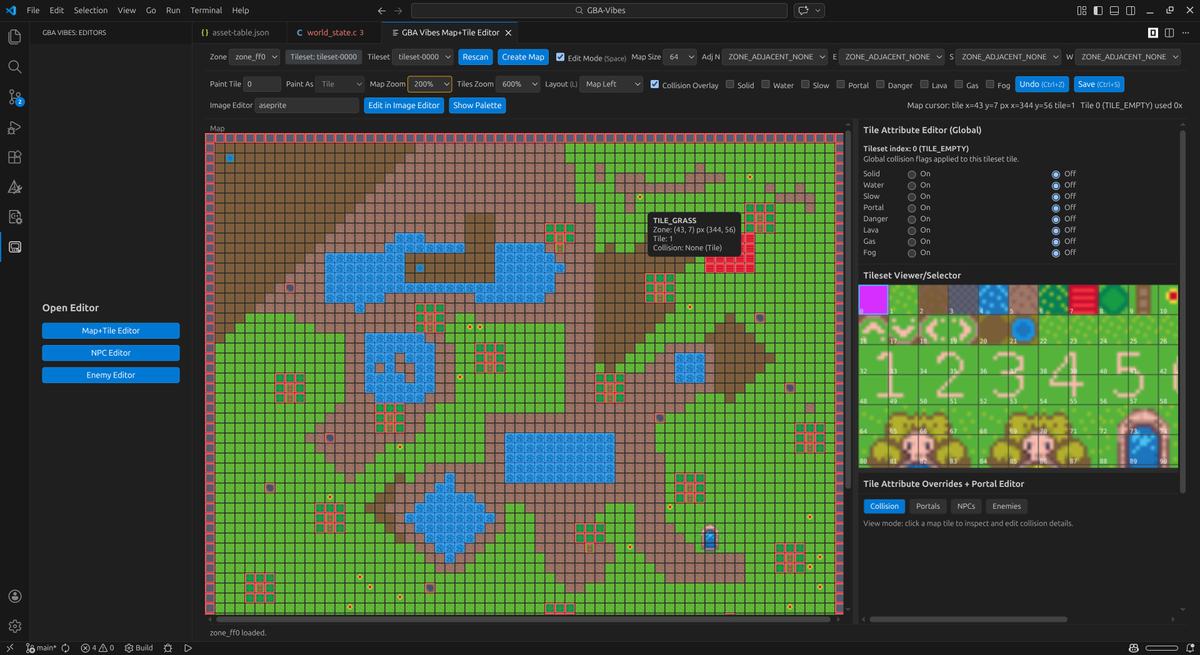Image resolution: width=1200 pixels, height=655 pixels.
Task: Toggle the Collision Overlay checkbox
Action: click(654, 84)
